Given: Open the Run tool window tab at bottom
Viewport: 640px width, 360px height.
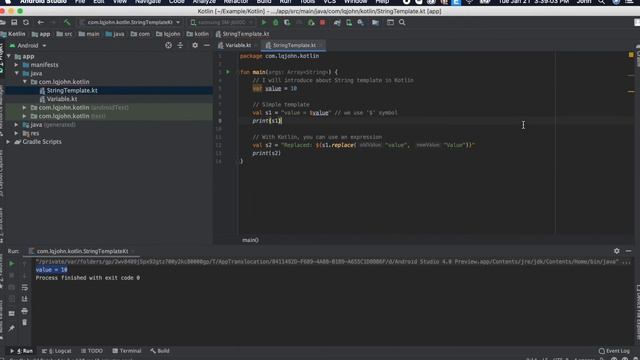Looking at the screenshot, I should pyautogui.click(x=21, y=351).
